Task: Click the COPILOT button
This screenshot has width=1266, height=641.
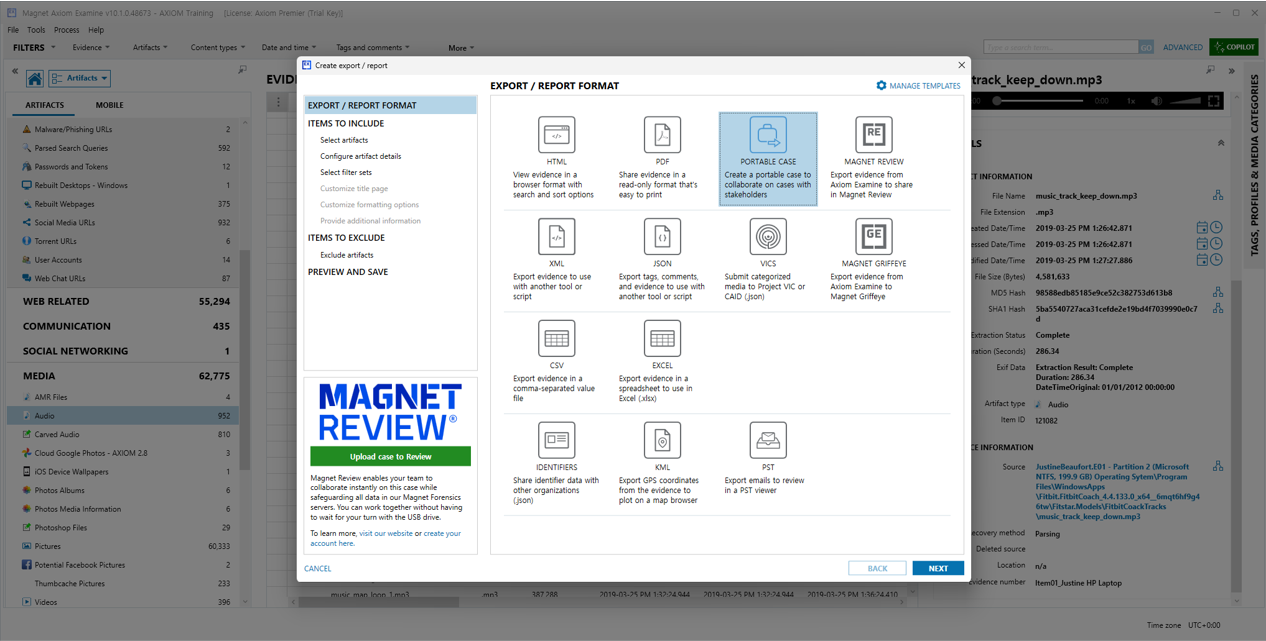Action: [x=1234, y=47]
